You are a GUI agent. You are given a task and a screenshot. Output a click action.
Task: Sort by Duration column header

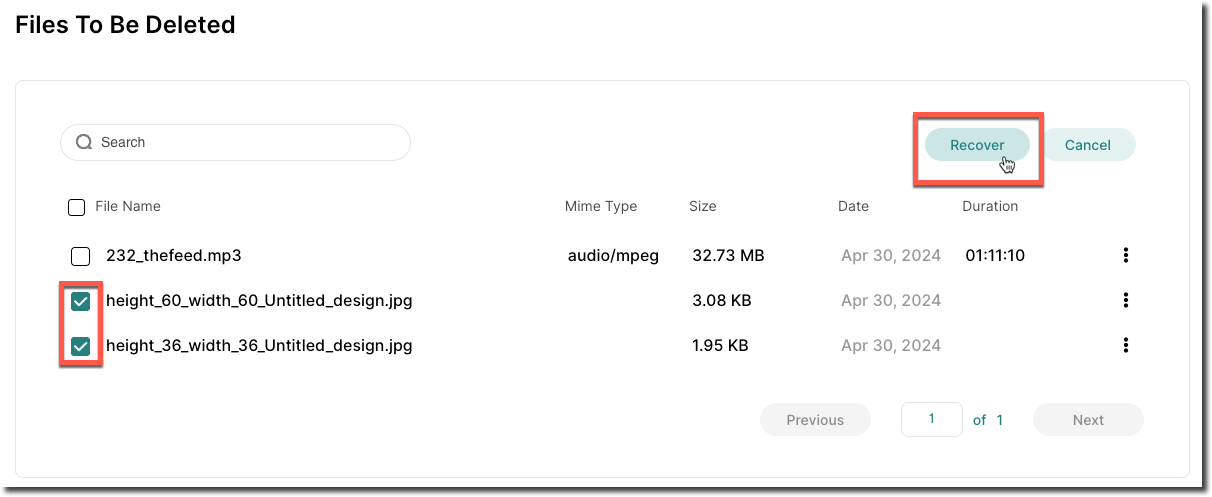[990, 206]
